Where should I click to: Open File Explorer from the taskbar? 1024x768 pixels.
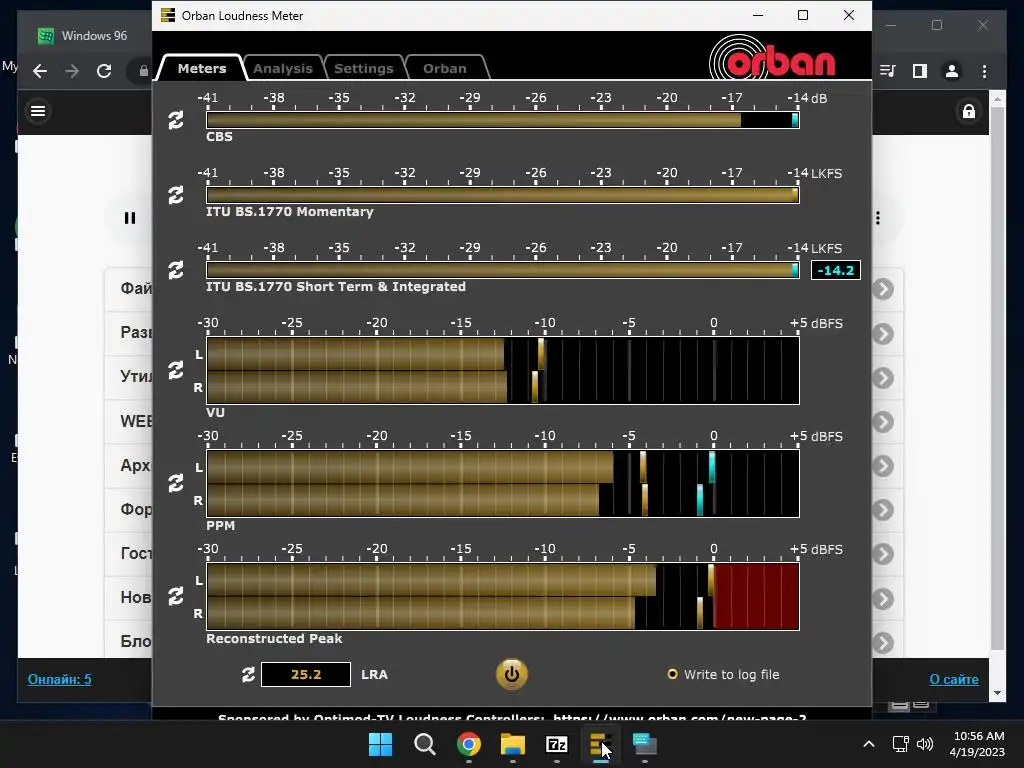[x=513, y=744]
